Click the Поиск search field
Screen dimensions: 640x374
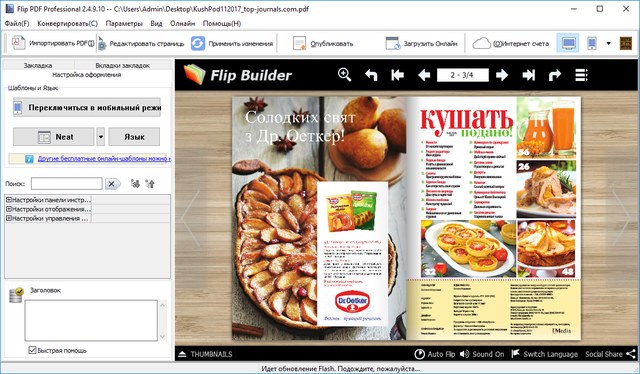[x=67, y=184]
